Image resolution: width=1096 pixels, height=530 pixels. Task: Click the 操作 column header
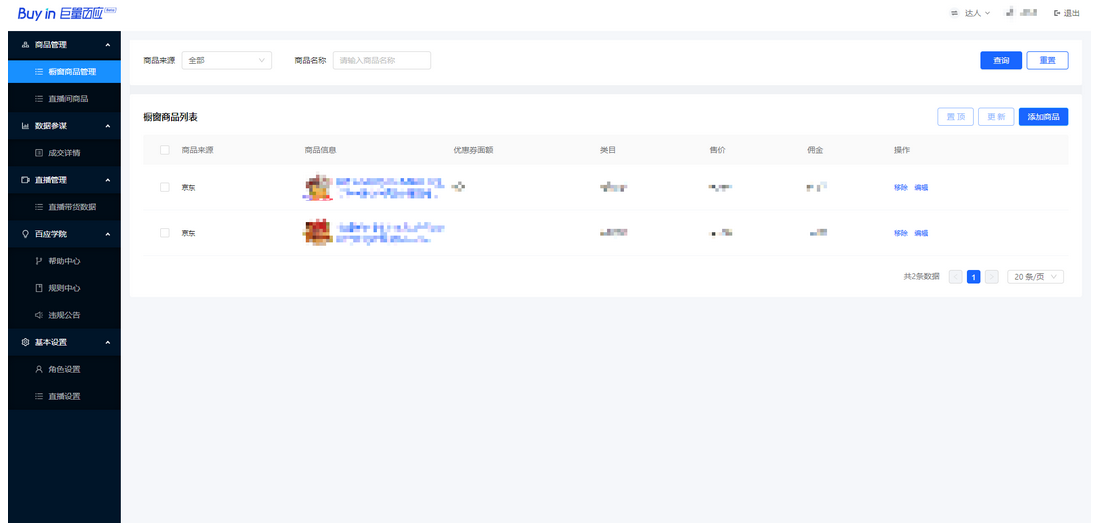[x=902, y=150]
